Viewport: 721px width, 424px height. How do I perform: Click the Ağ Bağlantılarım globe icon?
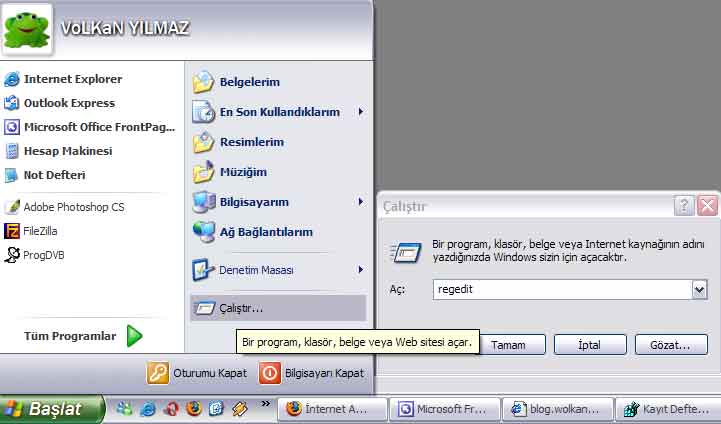coord(203,232)
